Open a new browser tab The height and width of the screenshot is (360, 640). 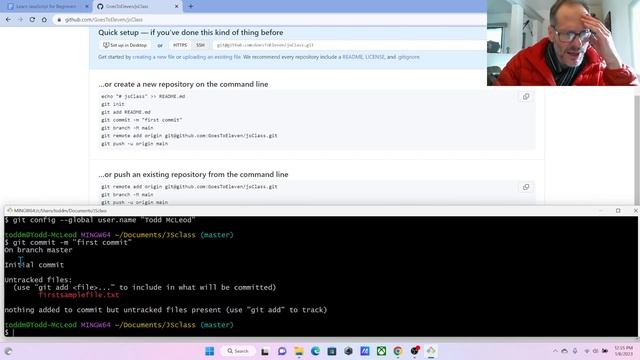pos(191,6)
